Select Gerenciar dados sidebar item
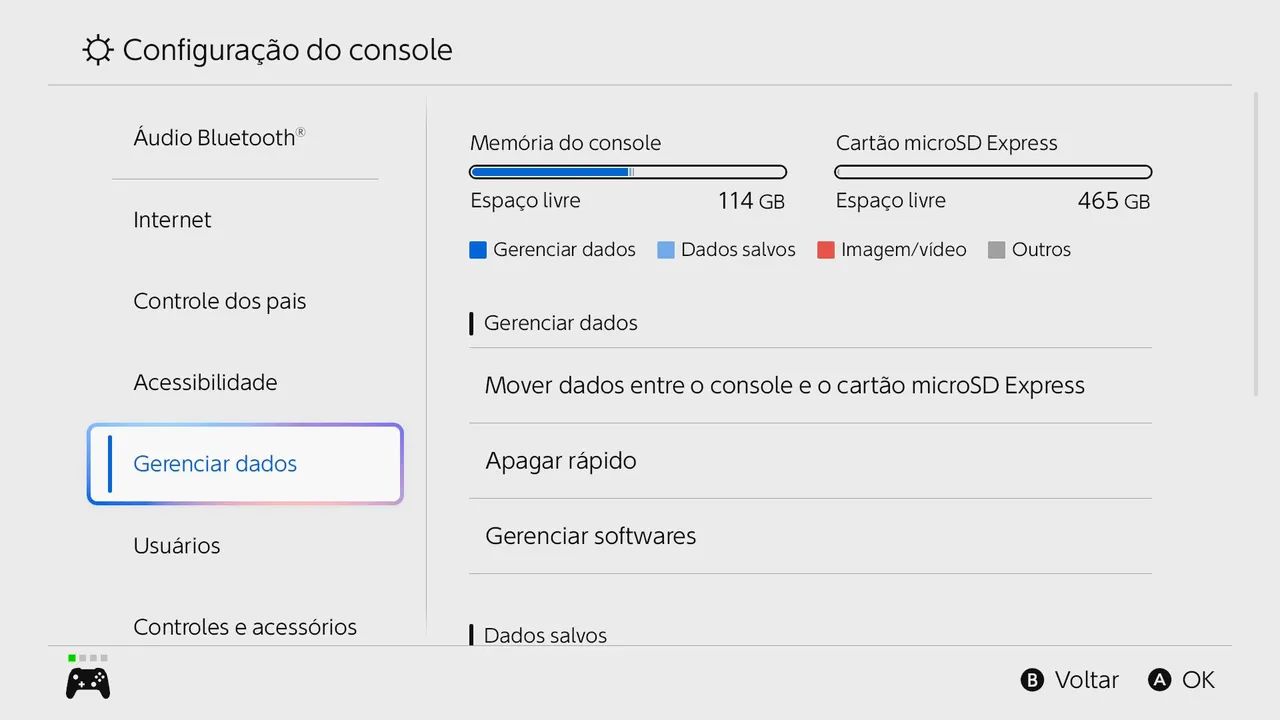 (x=245, y=464)
